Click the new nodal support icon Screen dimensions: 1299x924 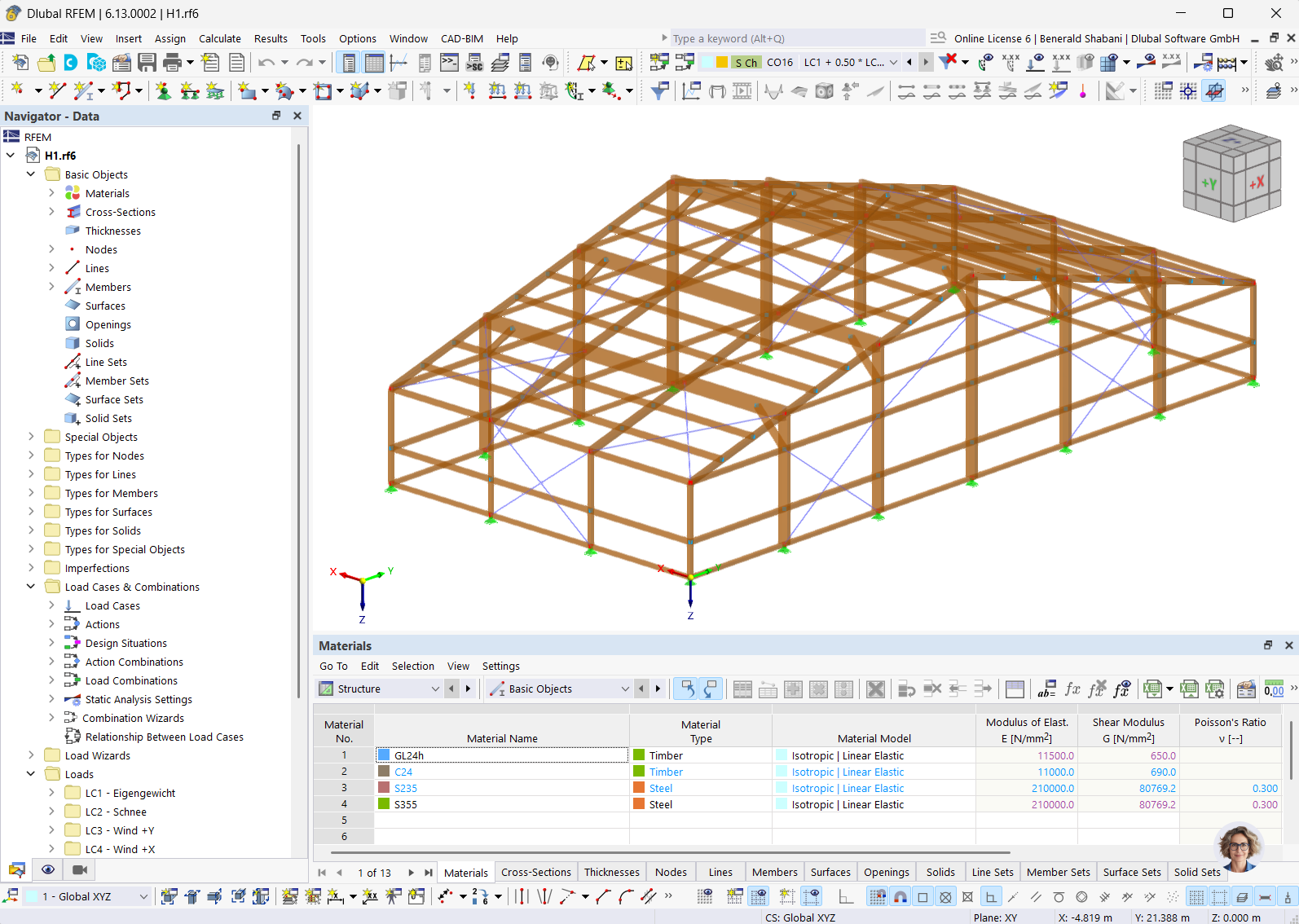164,90
